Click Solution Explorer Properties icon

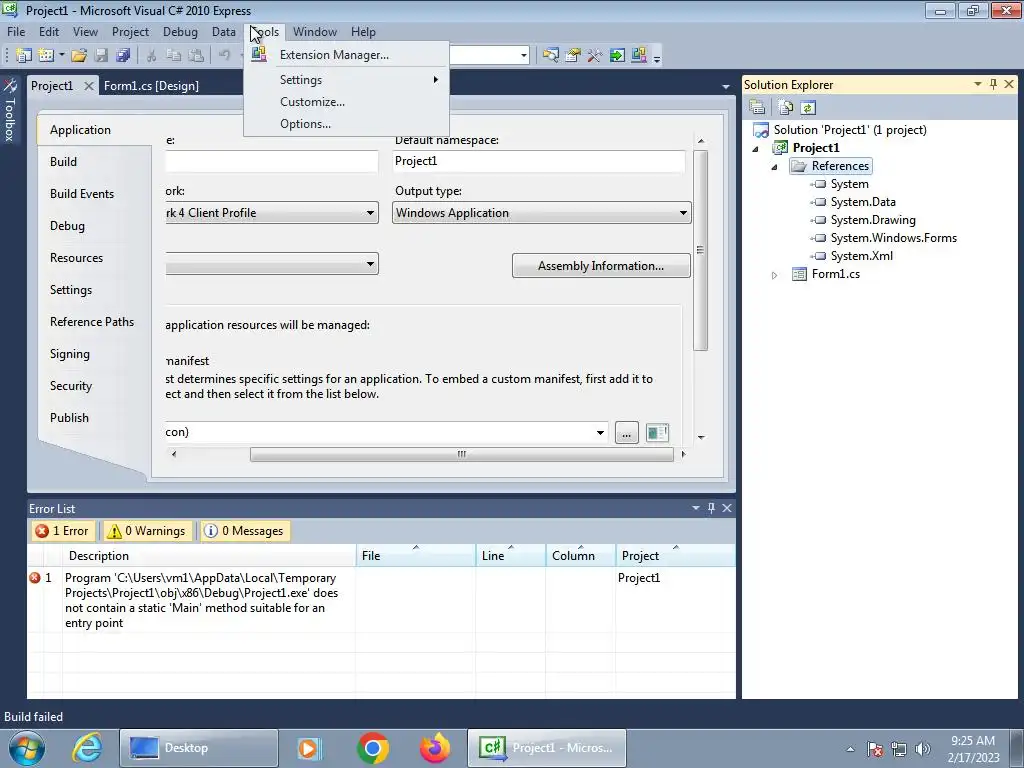click(x=758, y=108)
